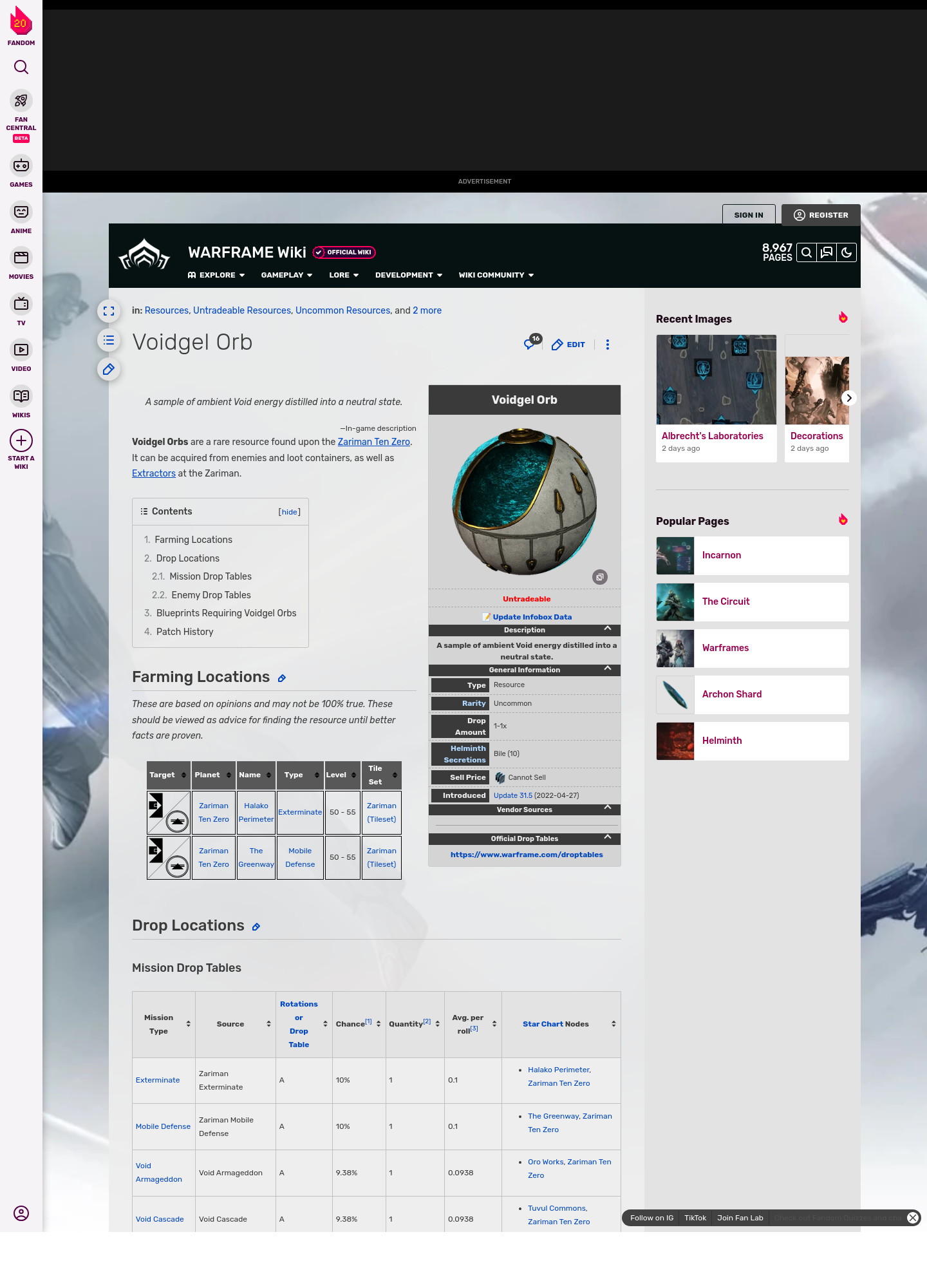The image size is (927, 1288).
Task: Open the Void Cascade mission link
Action: [160, 1219]
